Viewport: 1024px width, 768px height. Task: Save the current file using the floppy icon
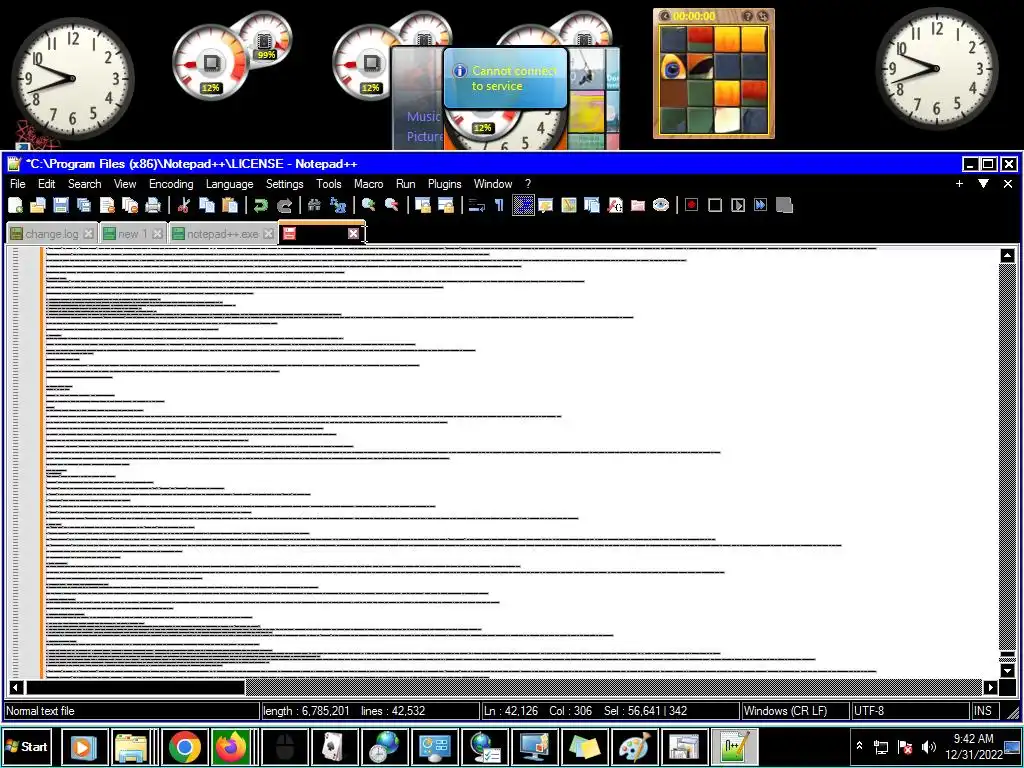61,206
